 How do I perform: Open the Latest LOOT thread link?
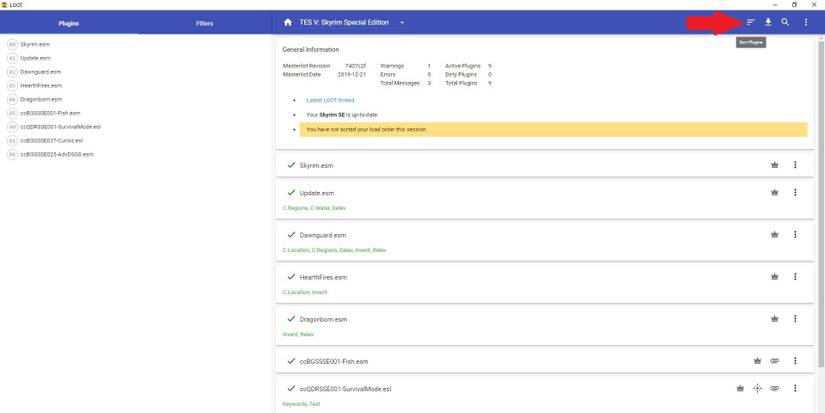pyautogui.click(x=330, y=100)
